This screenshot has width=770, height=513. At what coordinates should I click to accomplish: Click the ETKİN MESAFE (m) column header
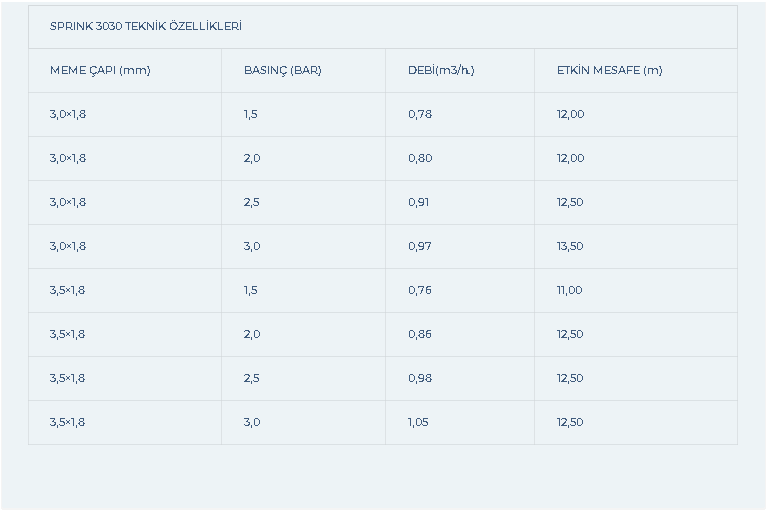(609, 70)
